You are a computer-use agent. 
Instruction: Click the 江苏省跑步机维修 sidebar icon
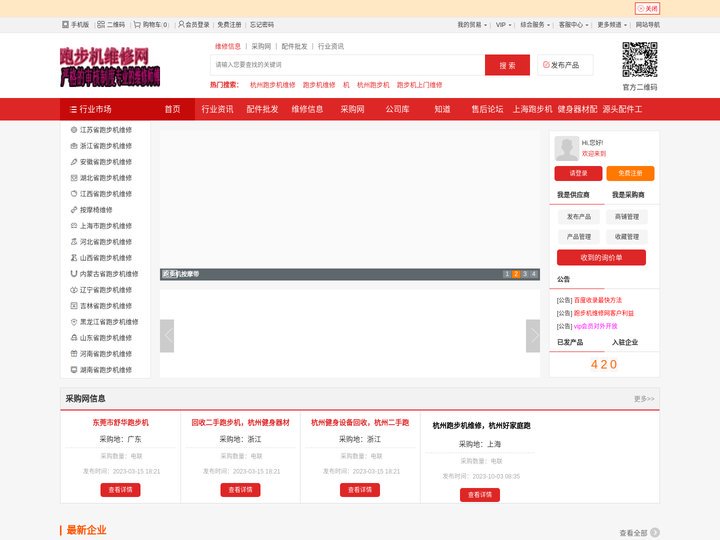[x=73, y=130]
